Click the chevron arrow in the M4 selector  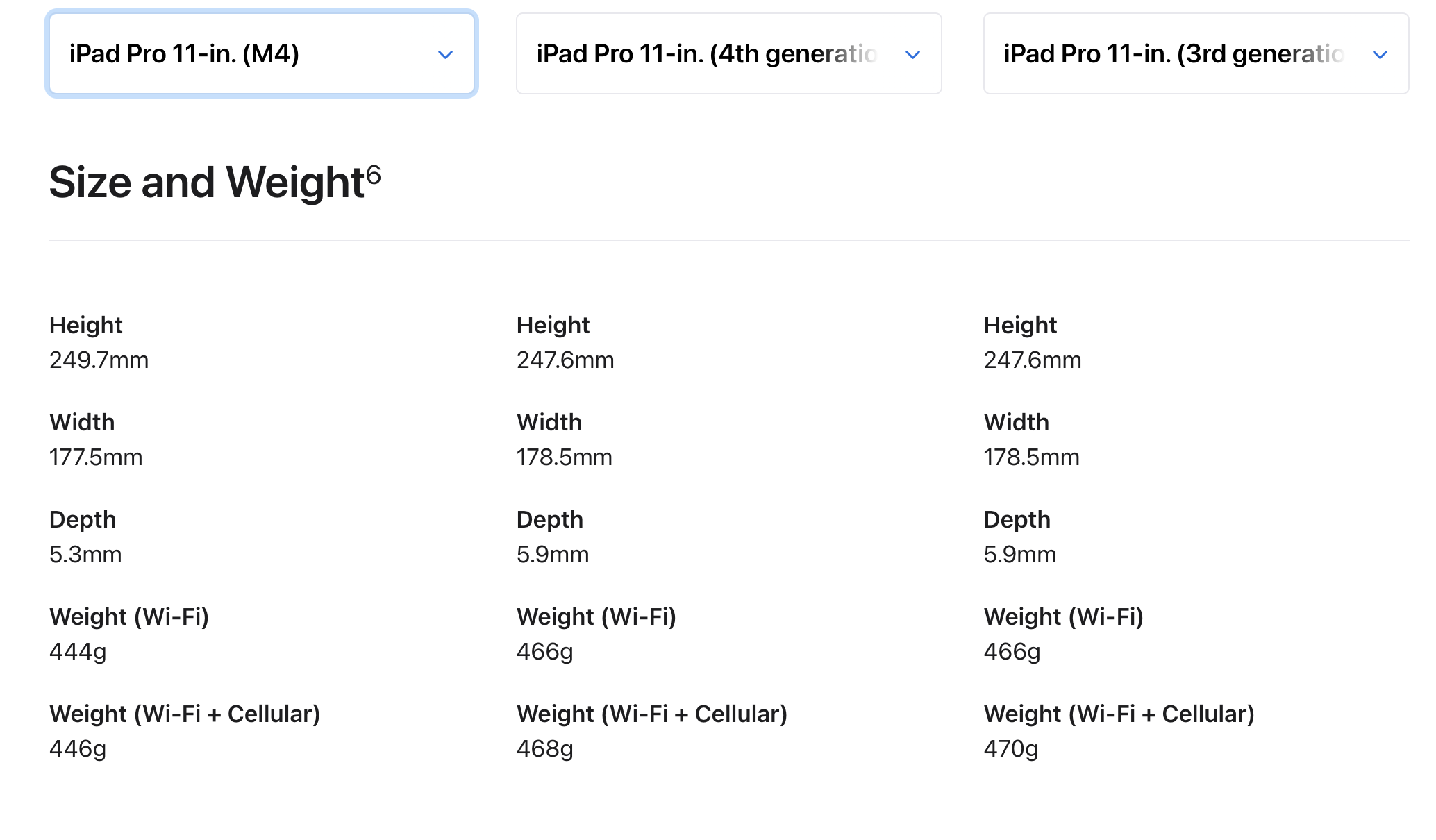click(x=446, y=55)
